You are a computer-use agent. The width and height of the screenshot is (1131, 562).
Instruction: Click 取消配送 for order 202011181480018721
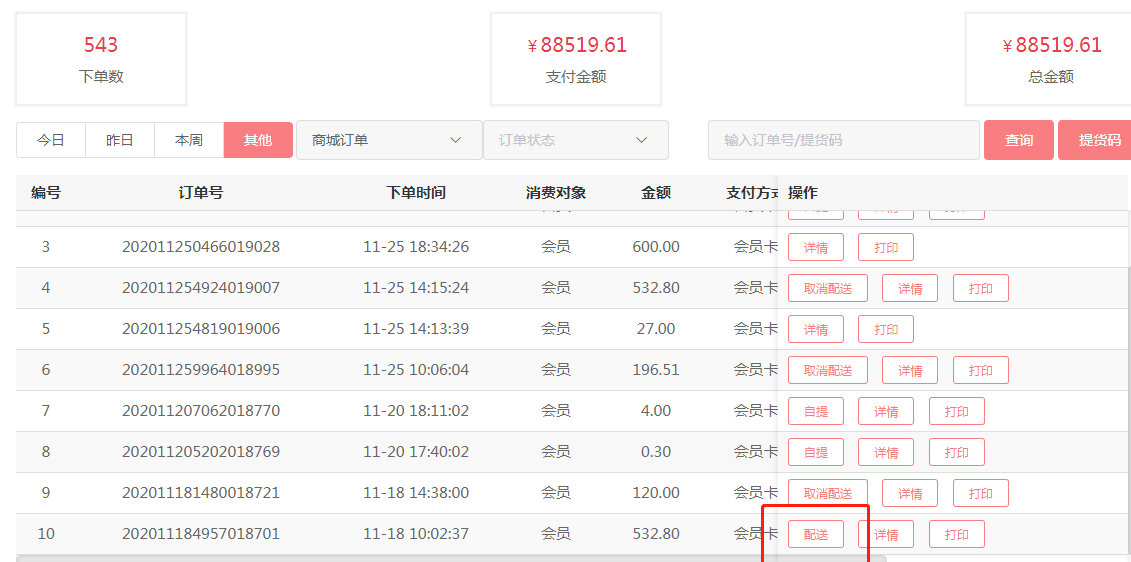pyautogui.click(x=828, y=494)
